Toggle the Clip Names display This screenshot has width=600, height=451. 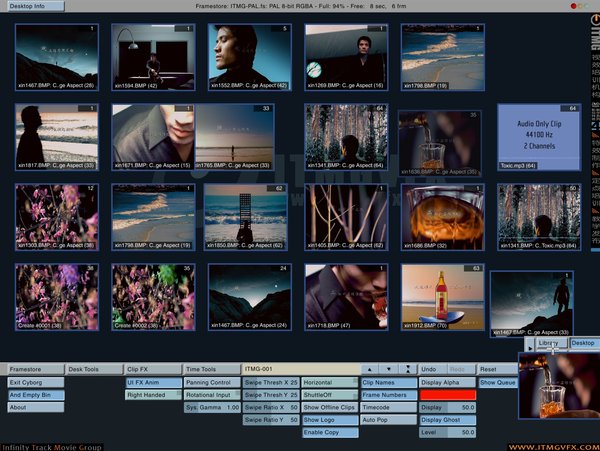point(388,382)
